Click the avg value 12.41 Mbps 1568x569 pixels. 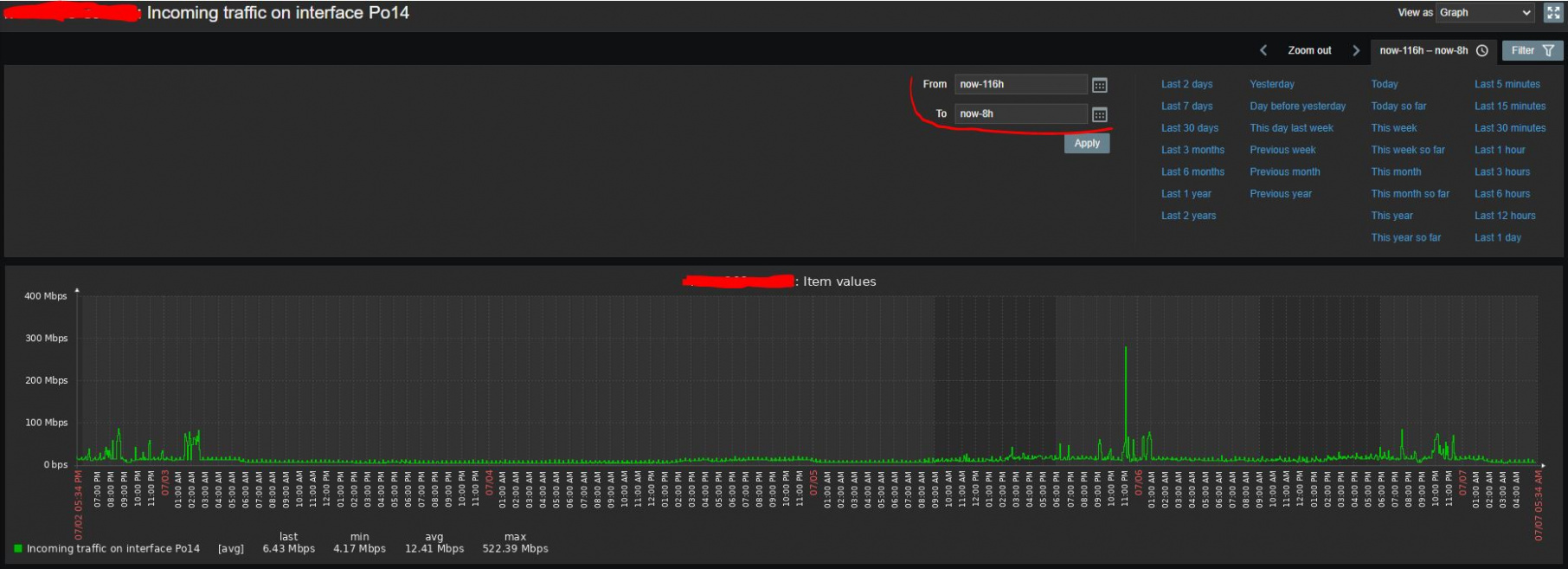(434, 548)
